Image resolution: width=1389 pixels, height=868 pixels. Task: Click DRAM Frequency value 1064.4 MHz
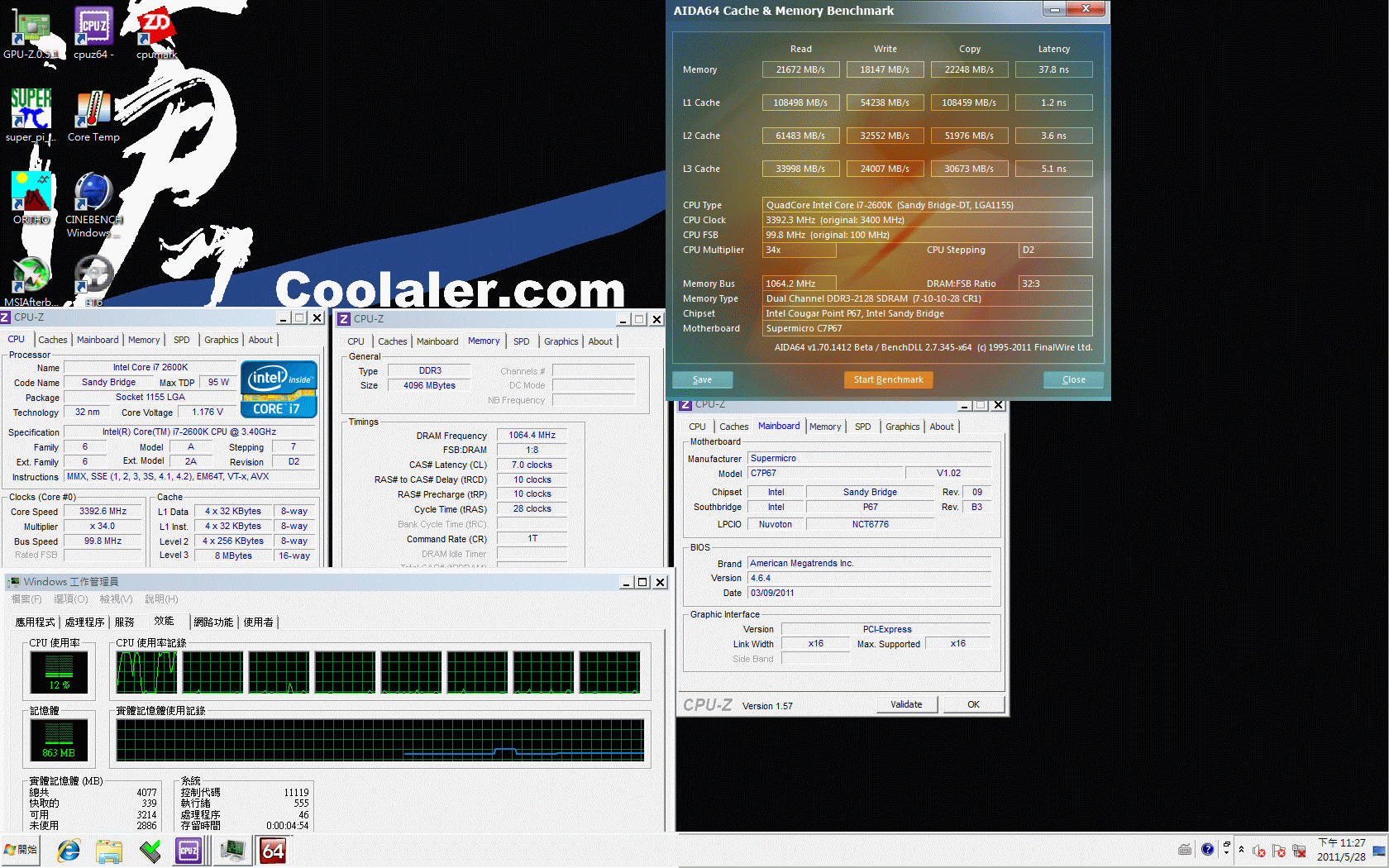click(x=532, y=435)
